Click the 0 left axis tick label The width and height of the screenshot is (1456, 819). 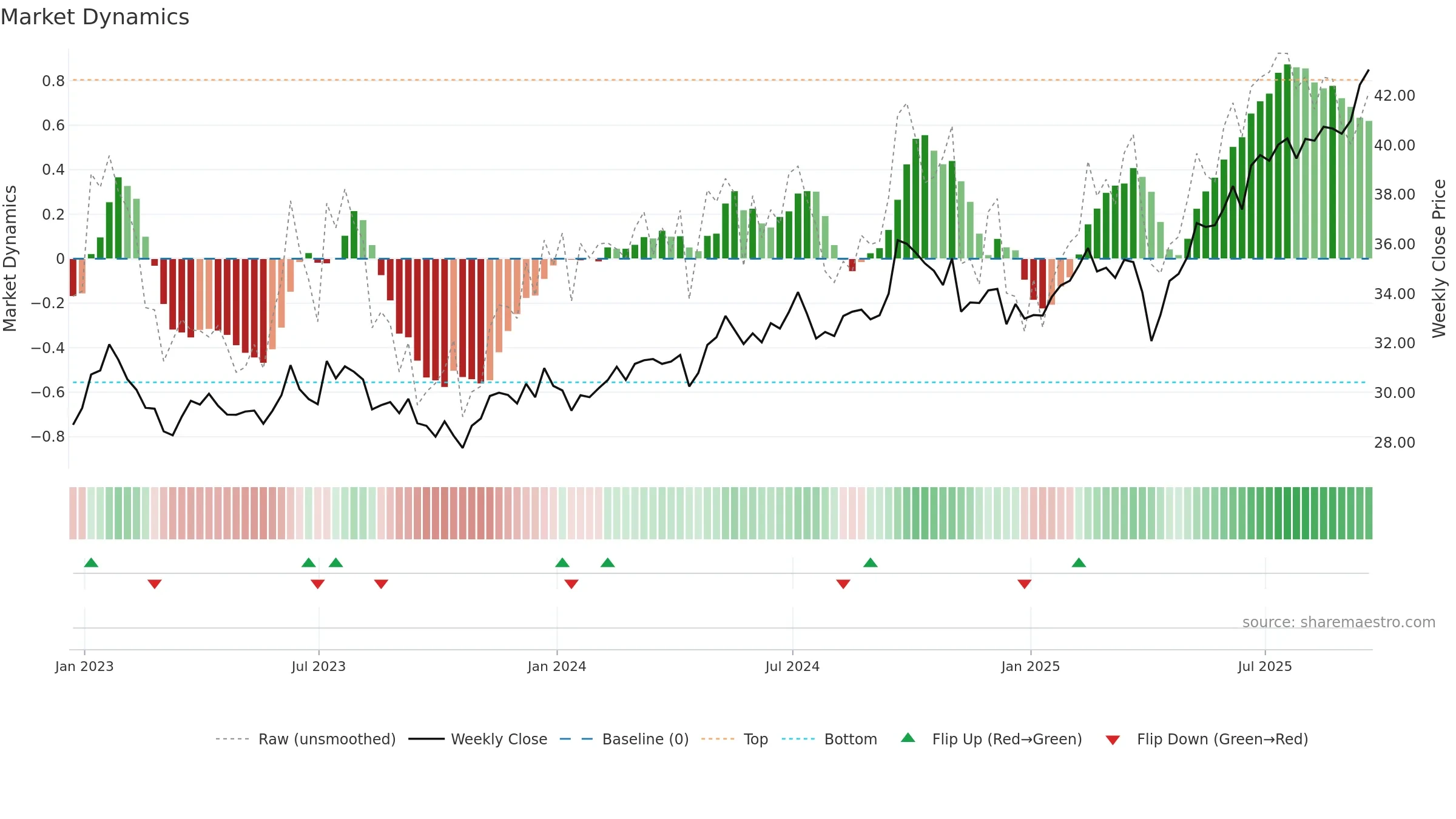click(x=60, y=258)
